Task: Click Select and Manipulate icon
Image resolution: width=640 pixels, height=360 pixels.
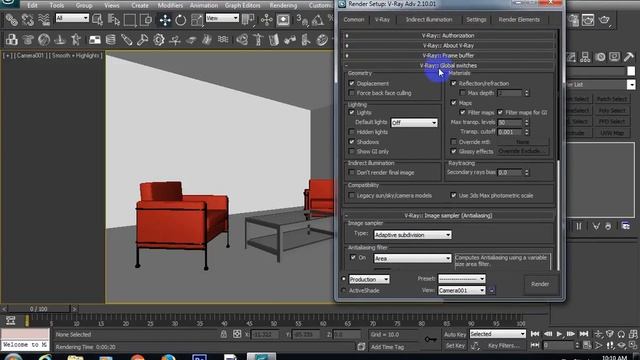Action: (267, 20)
